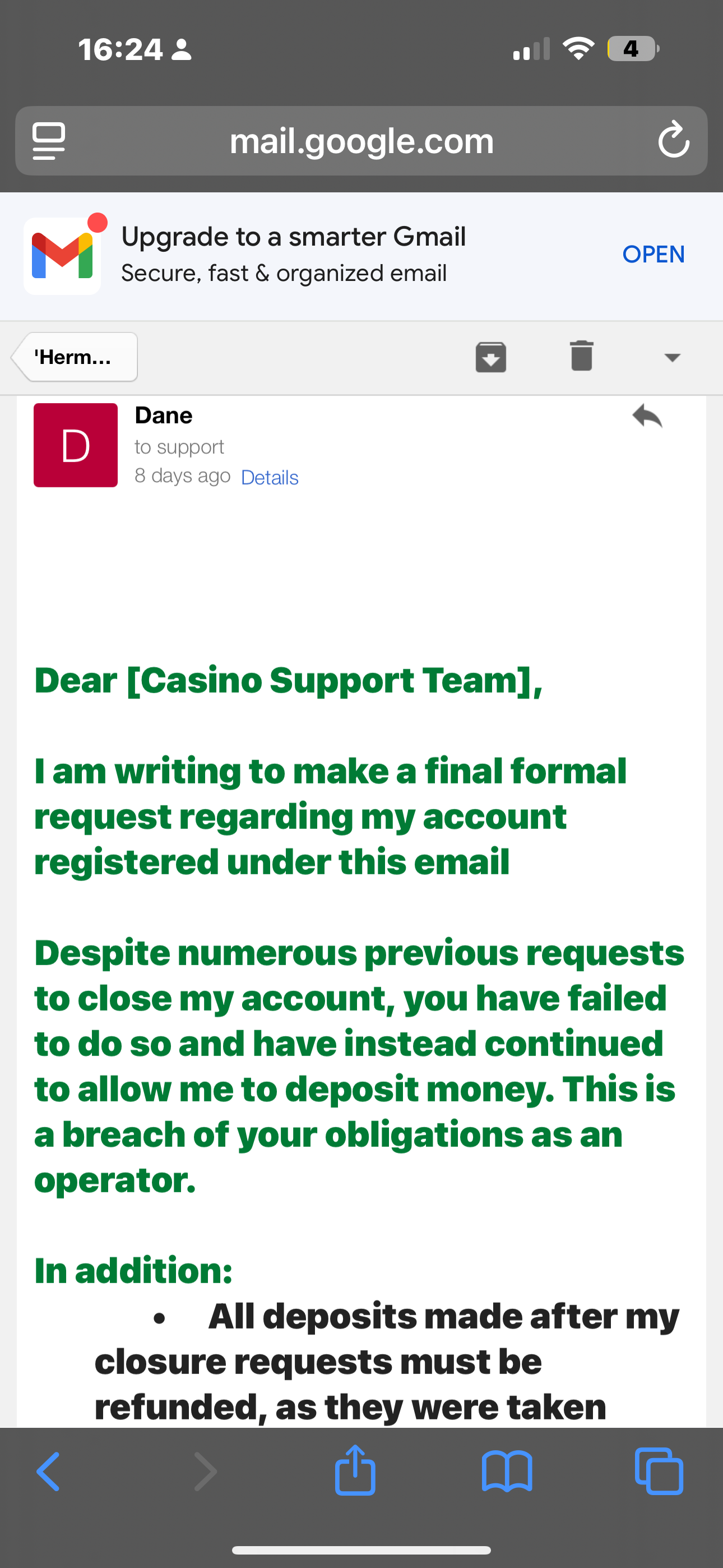
Task: Tap the Safari forward arrow
Action: click(x=205, y=1472)
